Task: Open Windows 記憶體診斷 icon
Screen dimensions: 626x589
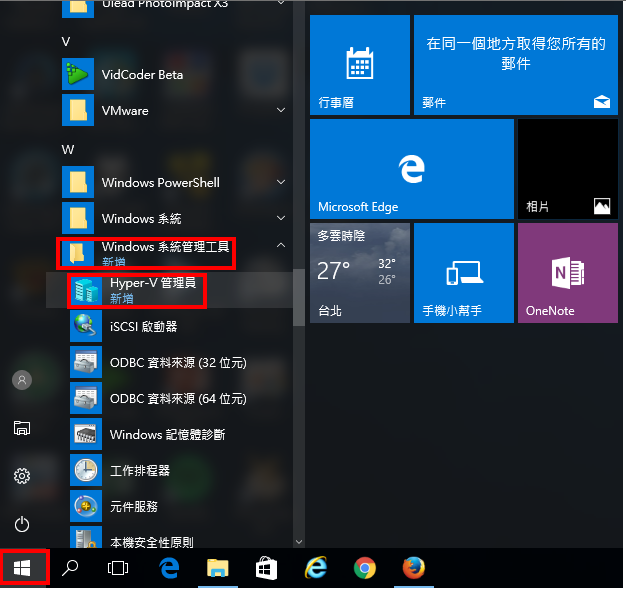Action: click(x=86, y=434)
